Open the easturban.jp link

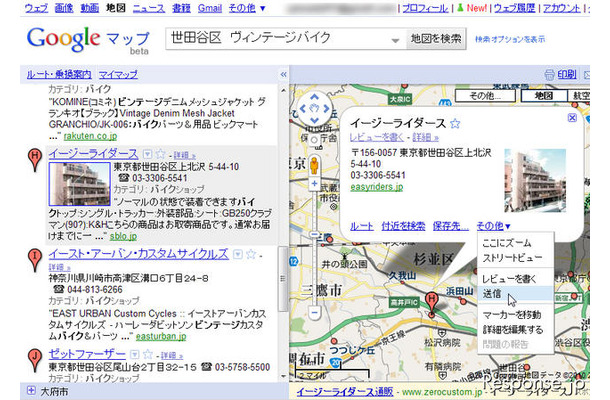[x=161, y=336]
